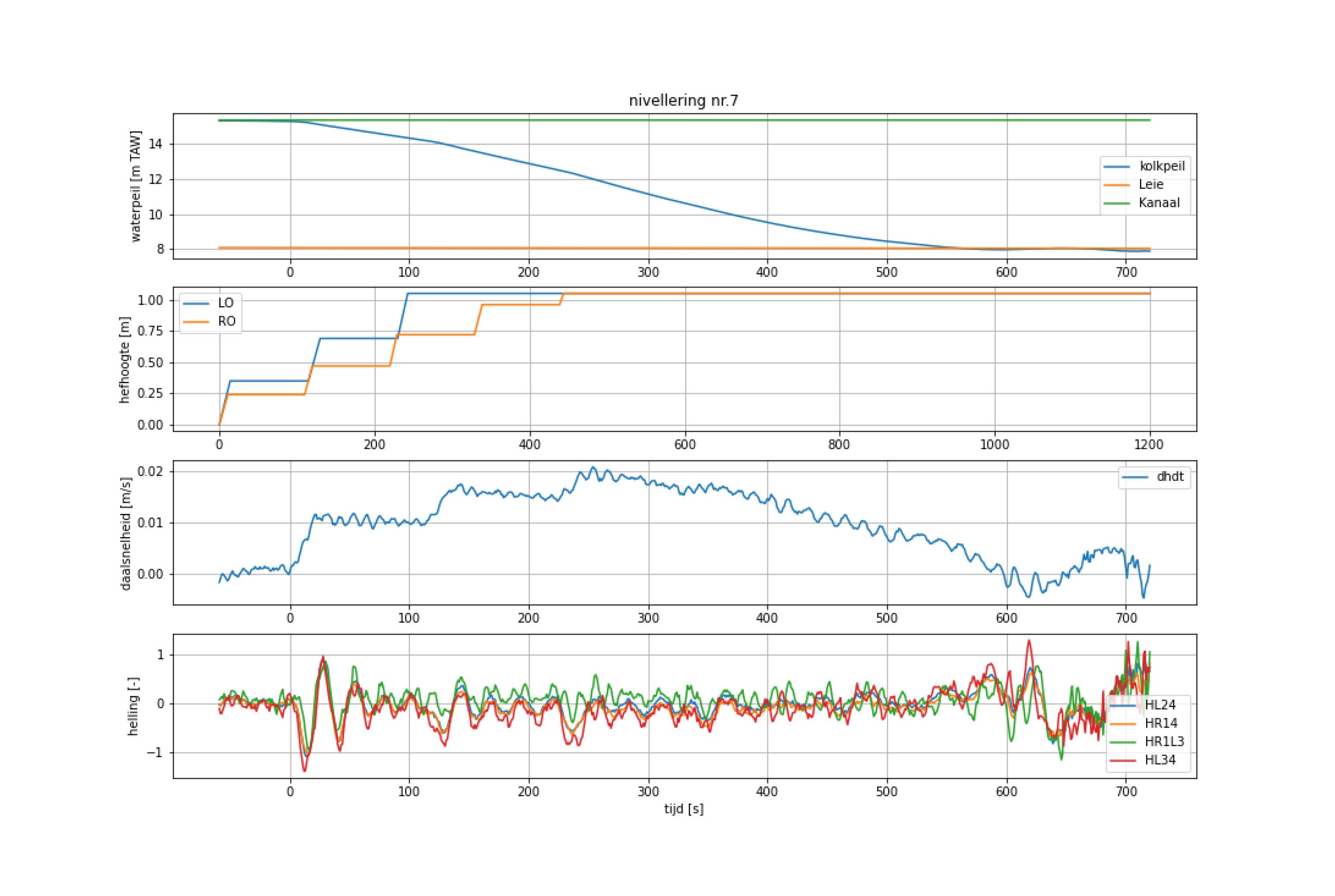The image size is (1335, 896).
Task: Select the "kolkpeil" legend label
Action: (1162, 166)
